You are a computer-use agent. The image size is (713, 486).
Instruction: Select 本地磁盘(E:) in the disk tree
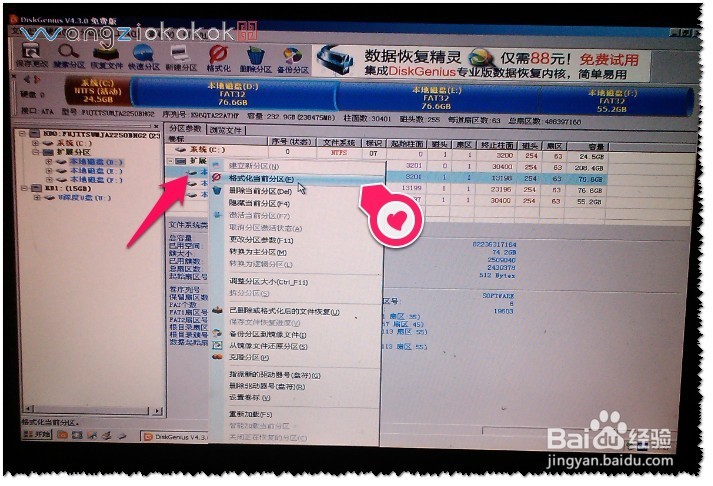pyautogui.click(x=95, y=171)
